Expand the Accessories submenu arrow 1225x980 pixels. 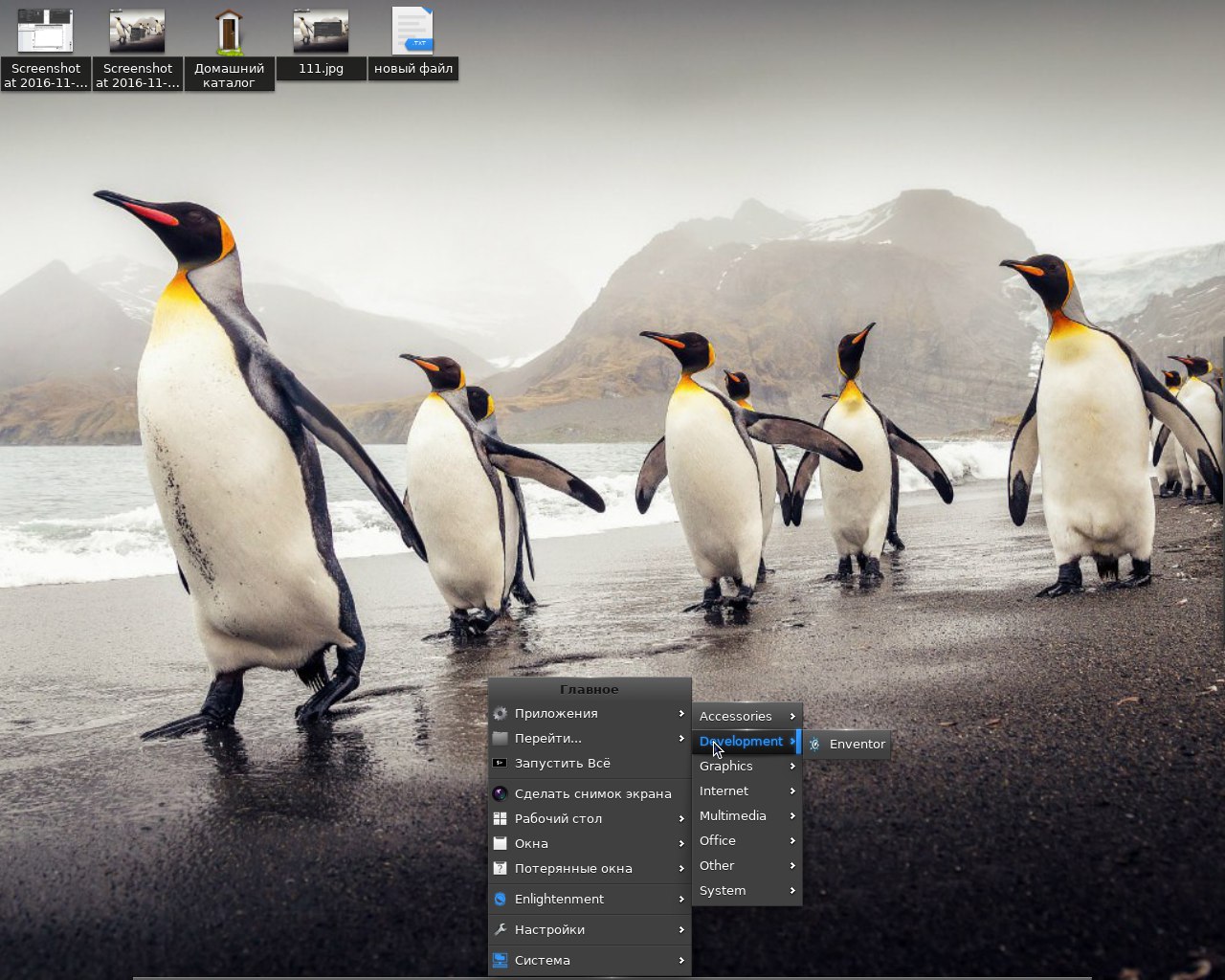click(x=792, y=716)
